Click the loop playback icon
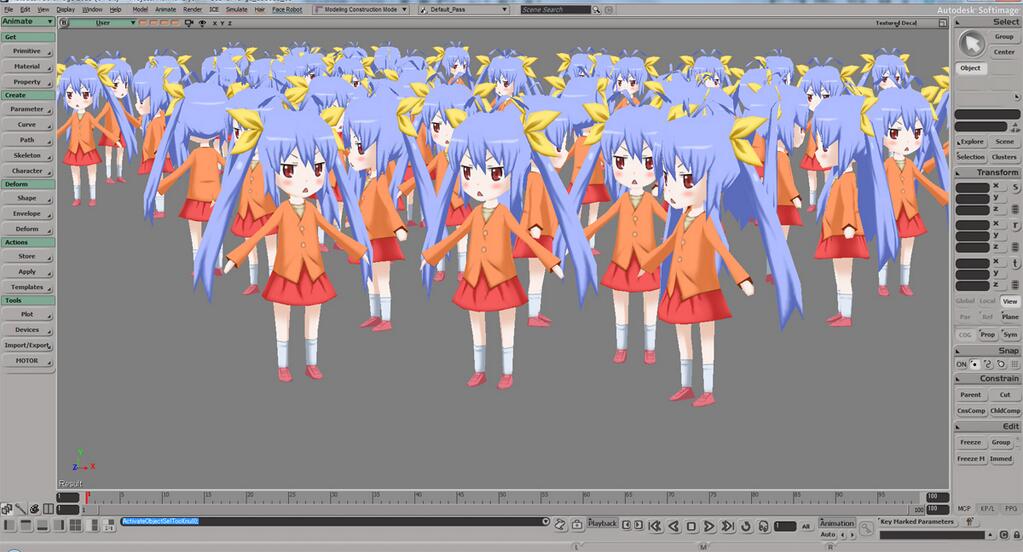The image size is (1023, 552). click(x=747, y=526)
